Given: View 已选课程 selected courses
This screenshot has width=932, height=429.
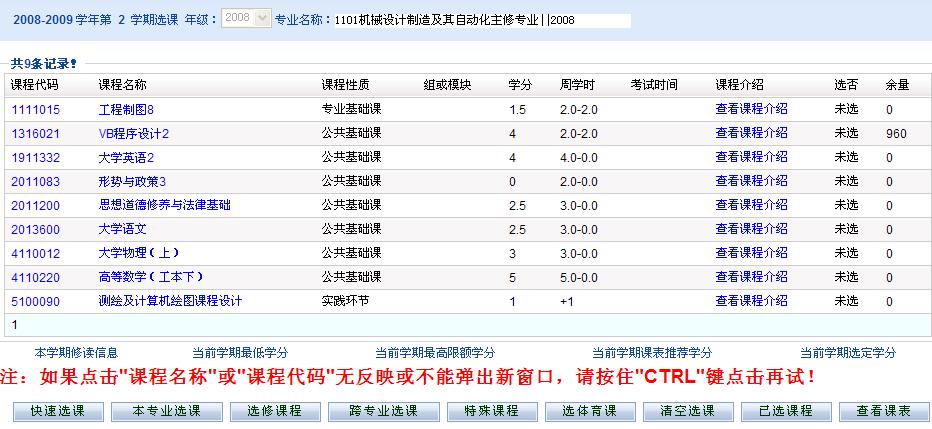Looking at the screenshot, I should (x=786, y=411).
